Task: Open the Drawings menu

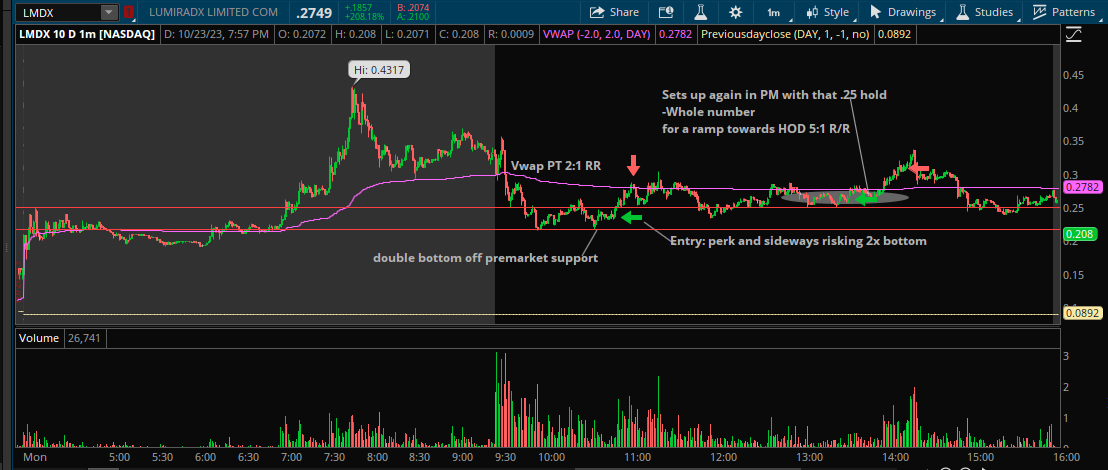Action: click(904, 12)
